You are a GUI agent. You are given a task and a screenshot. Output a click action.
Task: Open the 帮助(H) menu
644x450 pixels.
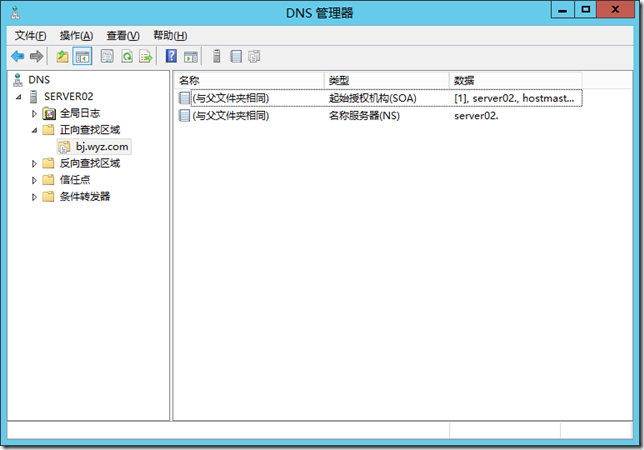tap(170, 36)
